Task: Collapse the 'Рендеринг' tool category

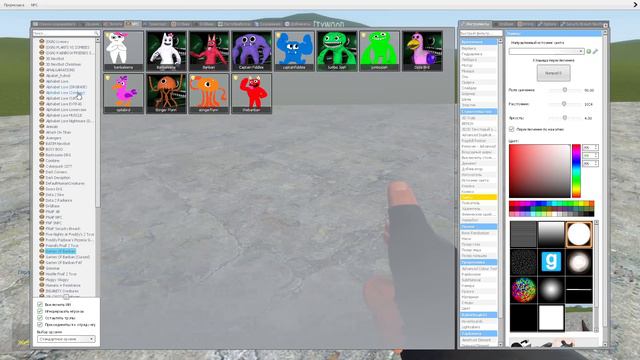Action: coord(478,262)
